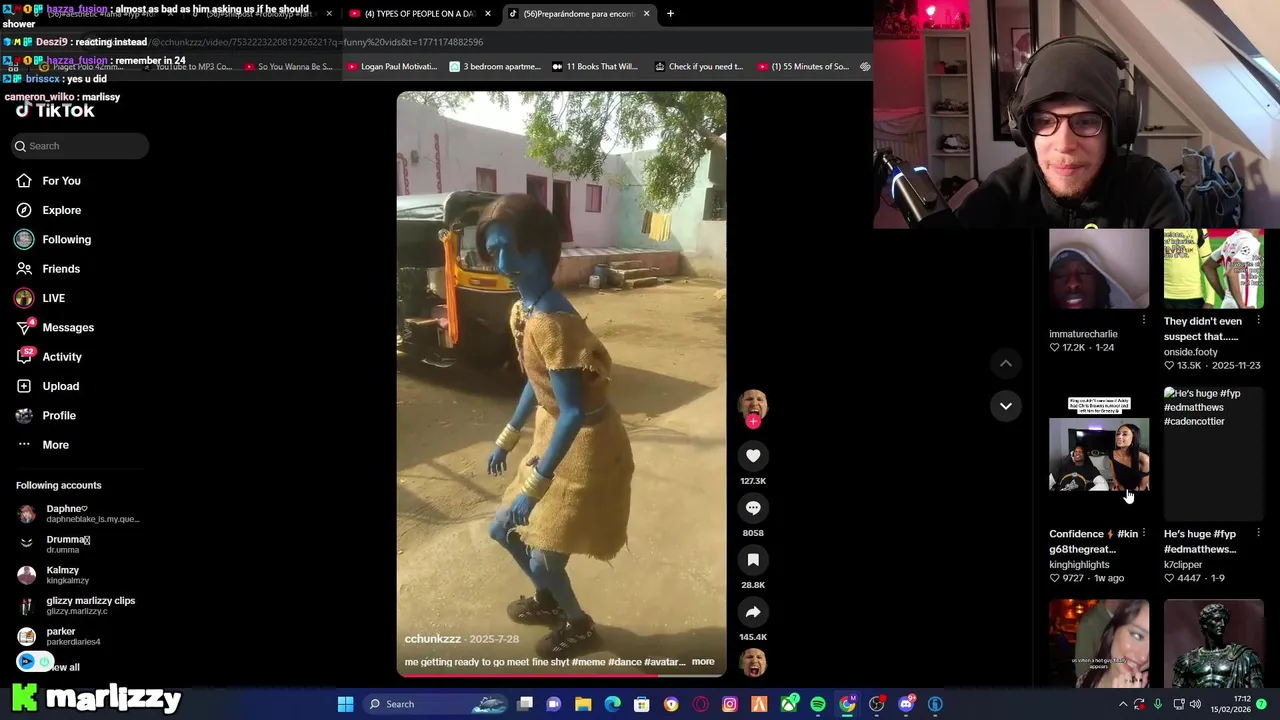
Task: Click the video progress bar
Action: 561,675
